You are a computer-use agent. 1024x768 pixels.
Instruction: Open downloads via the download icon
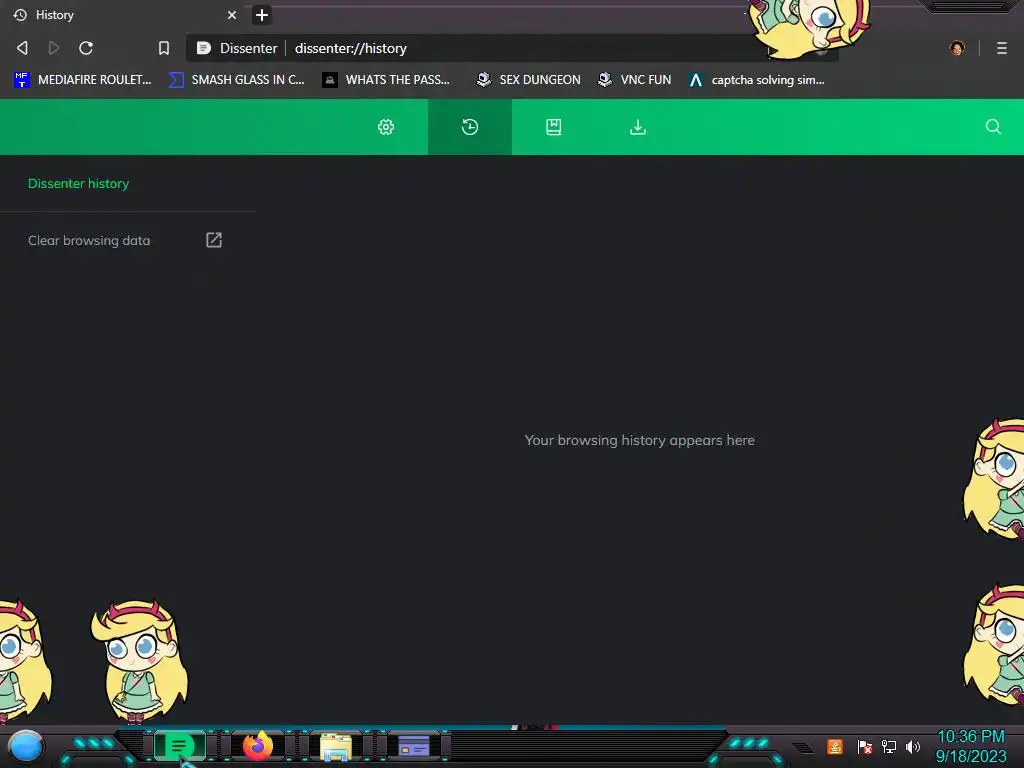(x=637, y=127)
